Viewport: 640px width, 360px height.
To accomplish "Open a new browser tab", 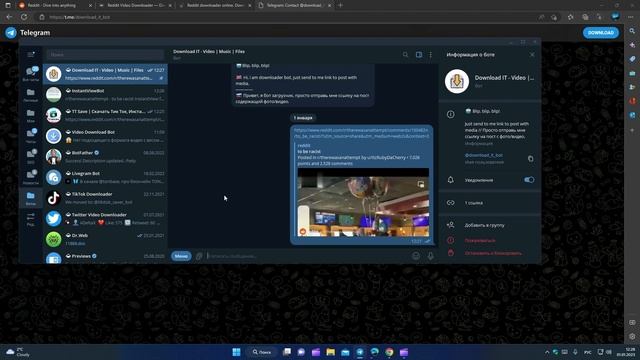I will tap(340, 5).
